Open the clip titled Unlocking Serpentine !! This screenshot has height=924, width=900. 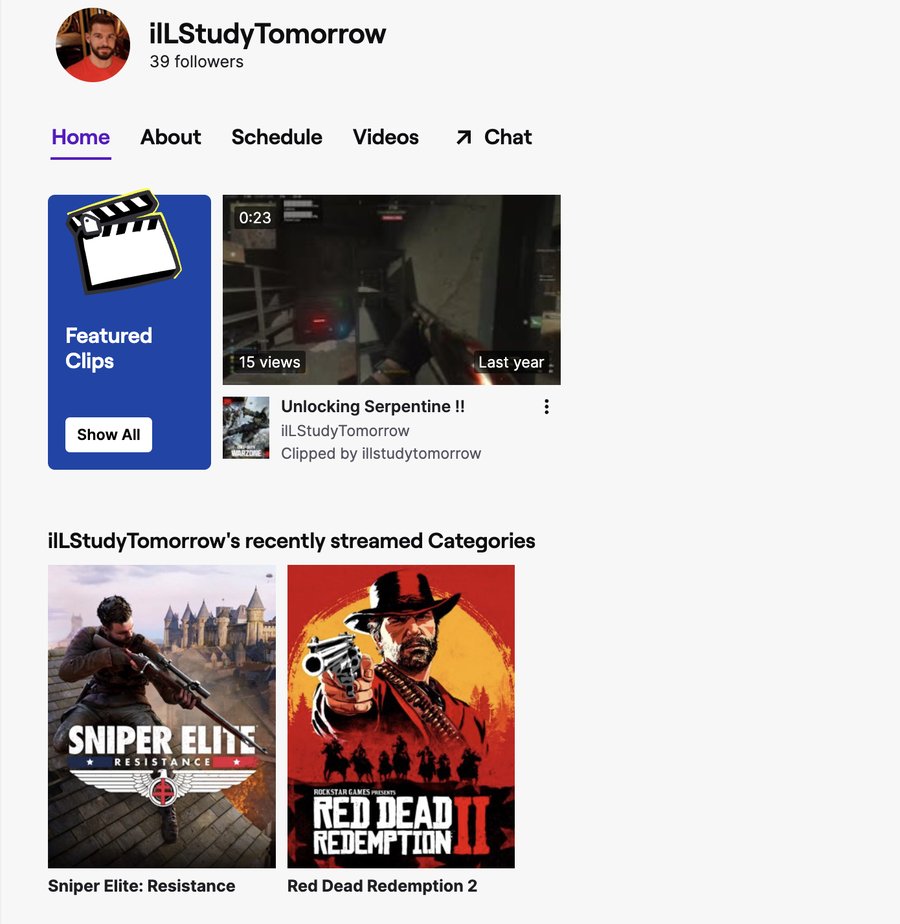373,406
